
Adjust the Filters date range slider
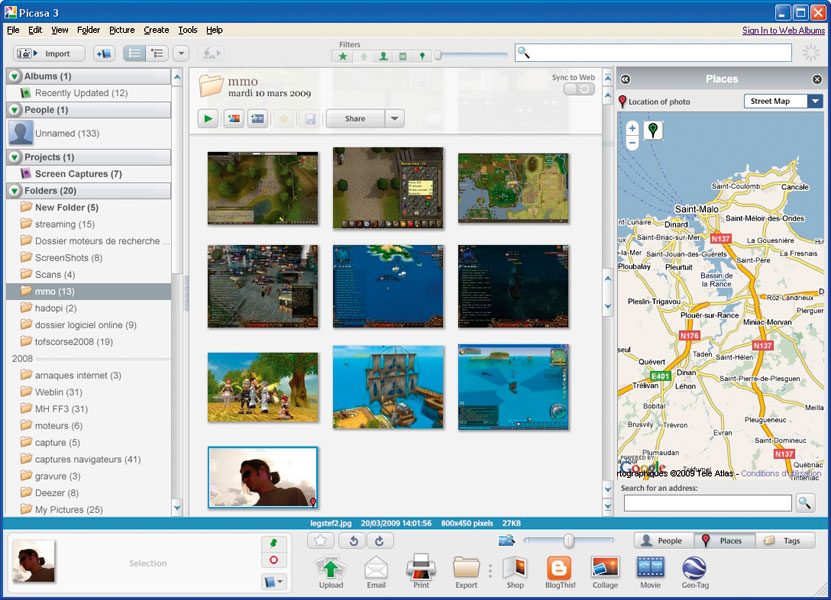[438, 55]
